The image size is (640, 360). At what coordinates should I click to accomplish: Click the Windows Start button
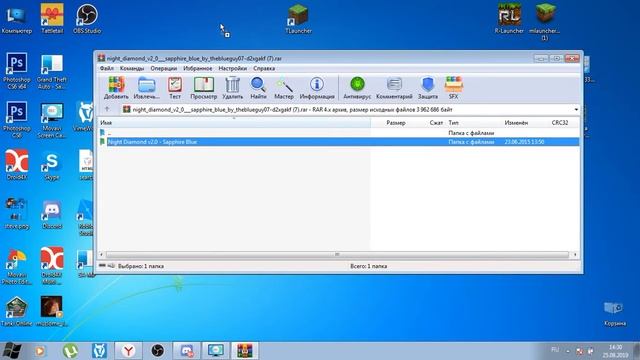point(11,350)
